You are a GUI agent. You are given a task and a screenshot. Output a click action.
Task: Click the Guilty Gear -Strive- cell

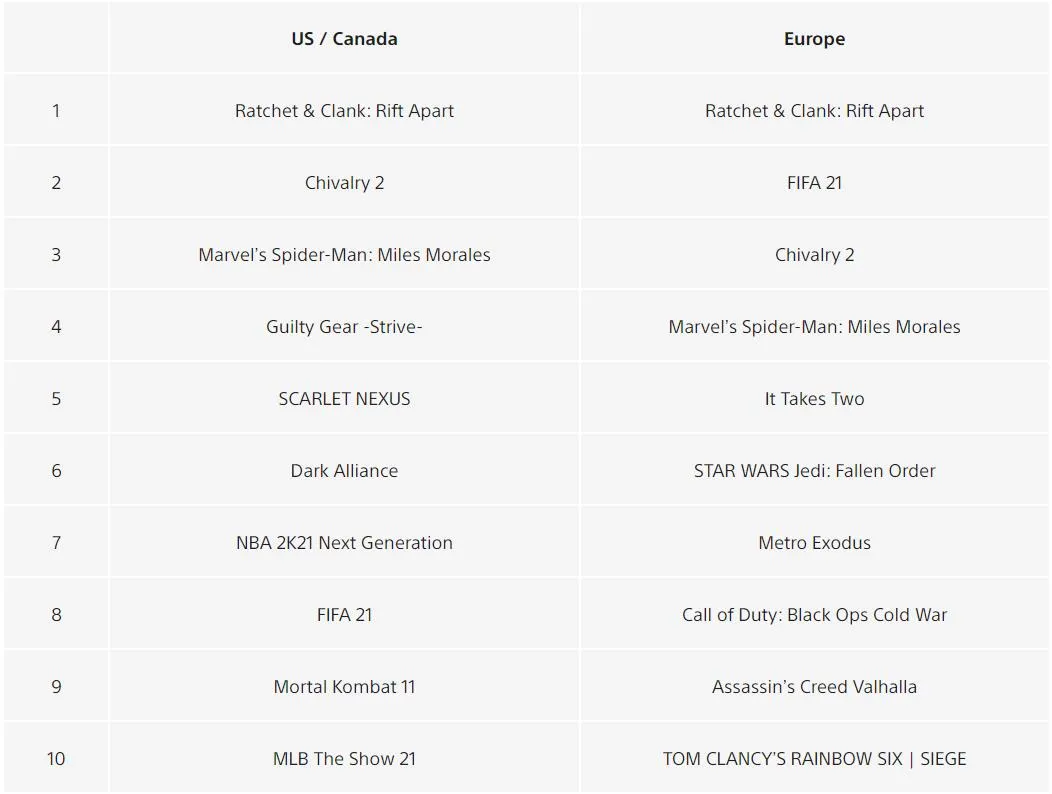344,327
